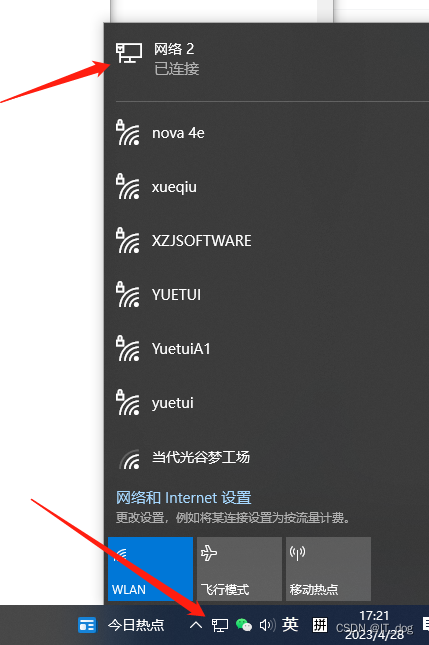Click the speaker volume tray icon
The width and height of the screenshot is (429, 645).
(267, 625)
